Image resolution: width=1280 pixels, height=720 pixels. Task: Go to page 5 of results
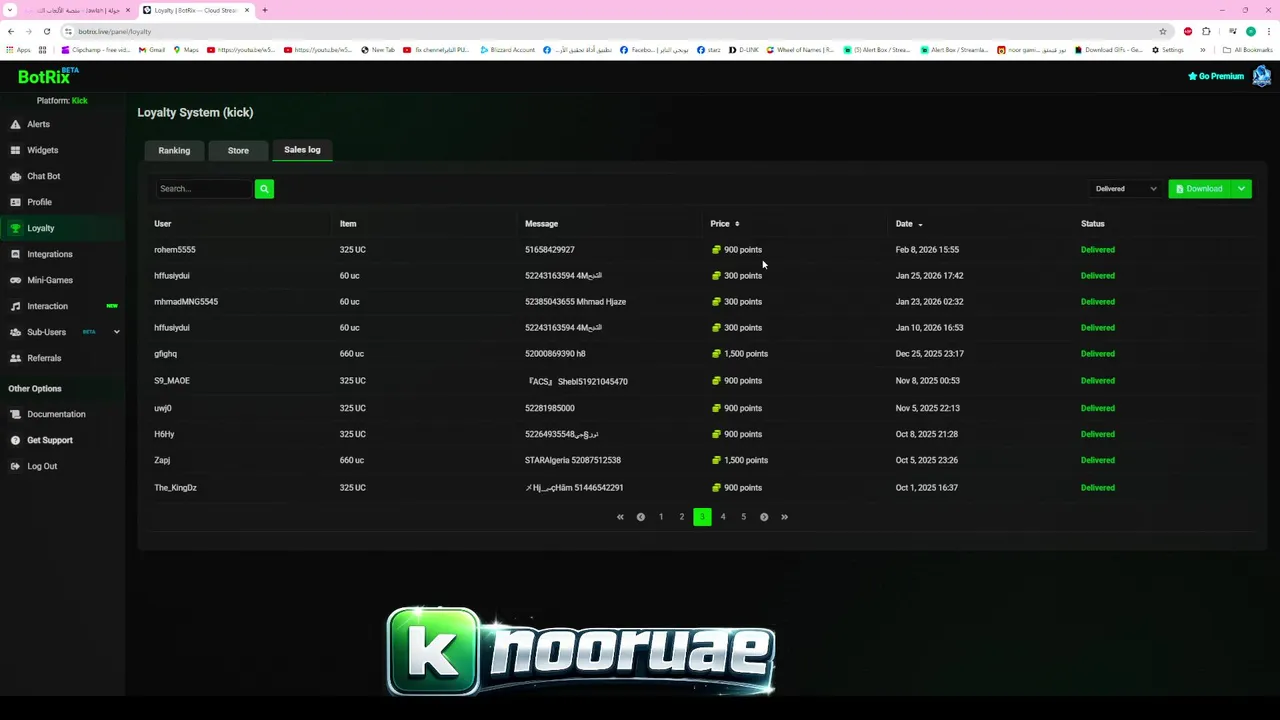point(743,517)
